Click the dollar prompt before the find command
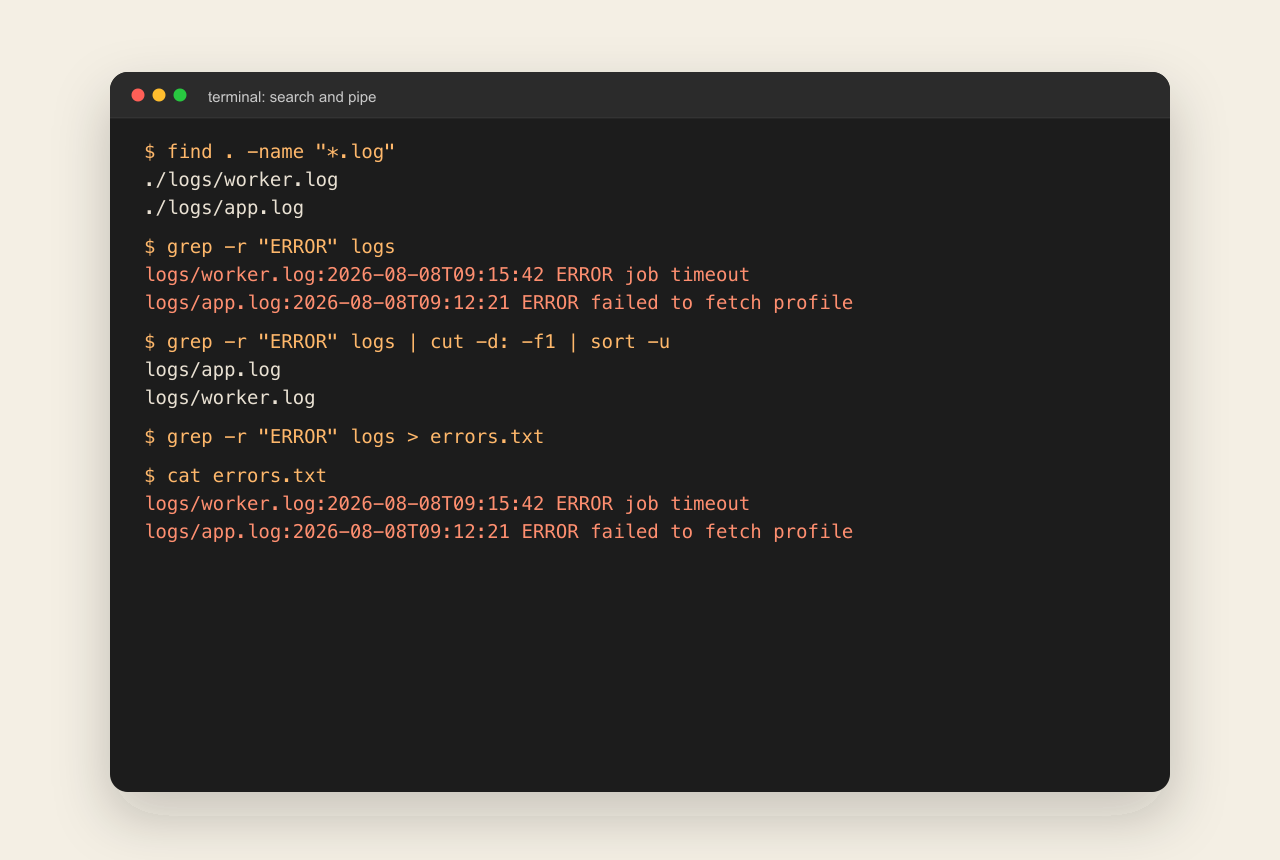This screenshot has width=1280, height=860. 150,152
